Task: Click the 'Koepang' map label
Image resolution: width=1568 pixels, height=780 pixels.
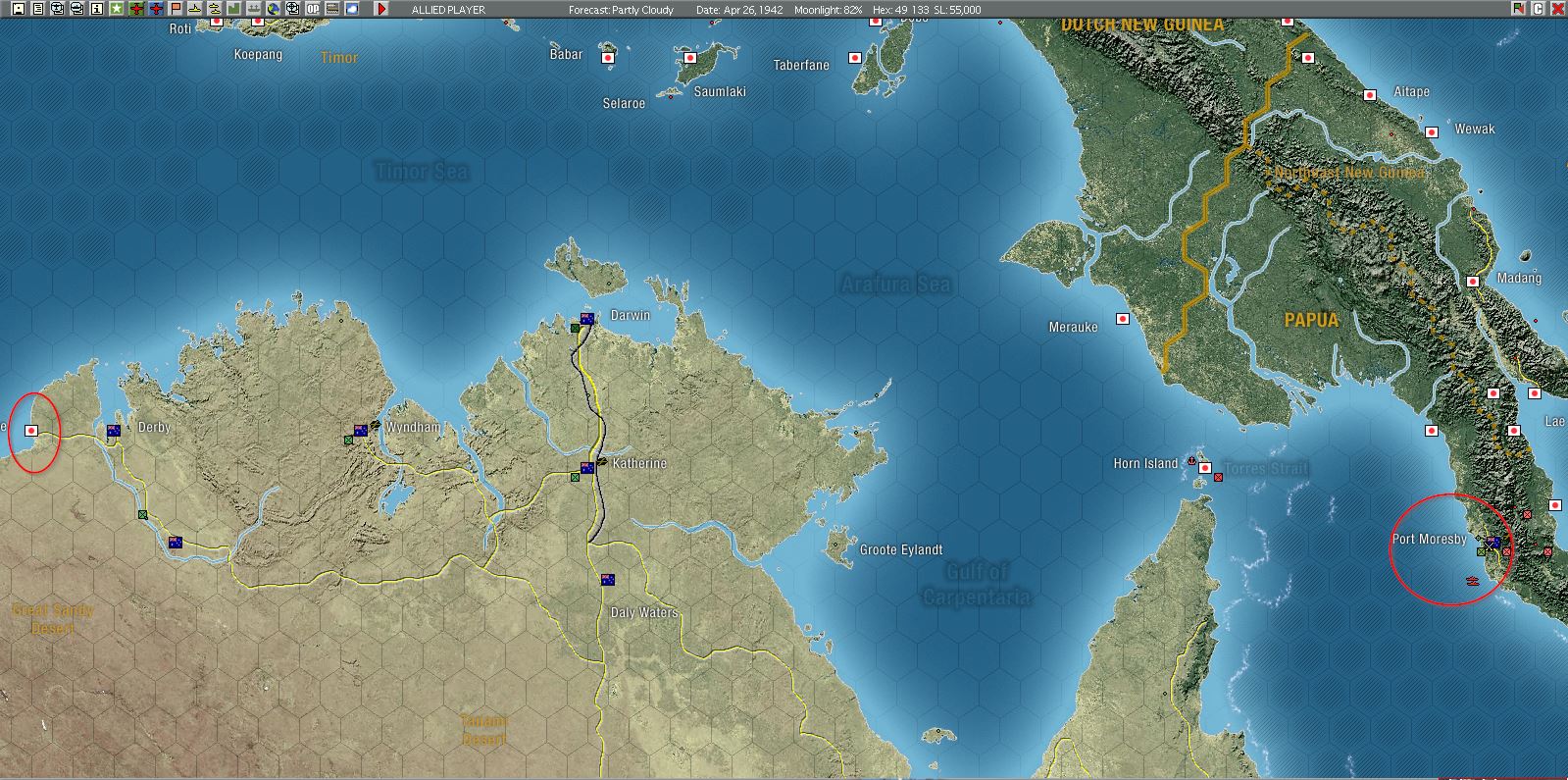Action: coord(258,54)
